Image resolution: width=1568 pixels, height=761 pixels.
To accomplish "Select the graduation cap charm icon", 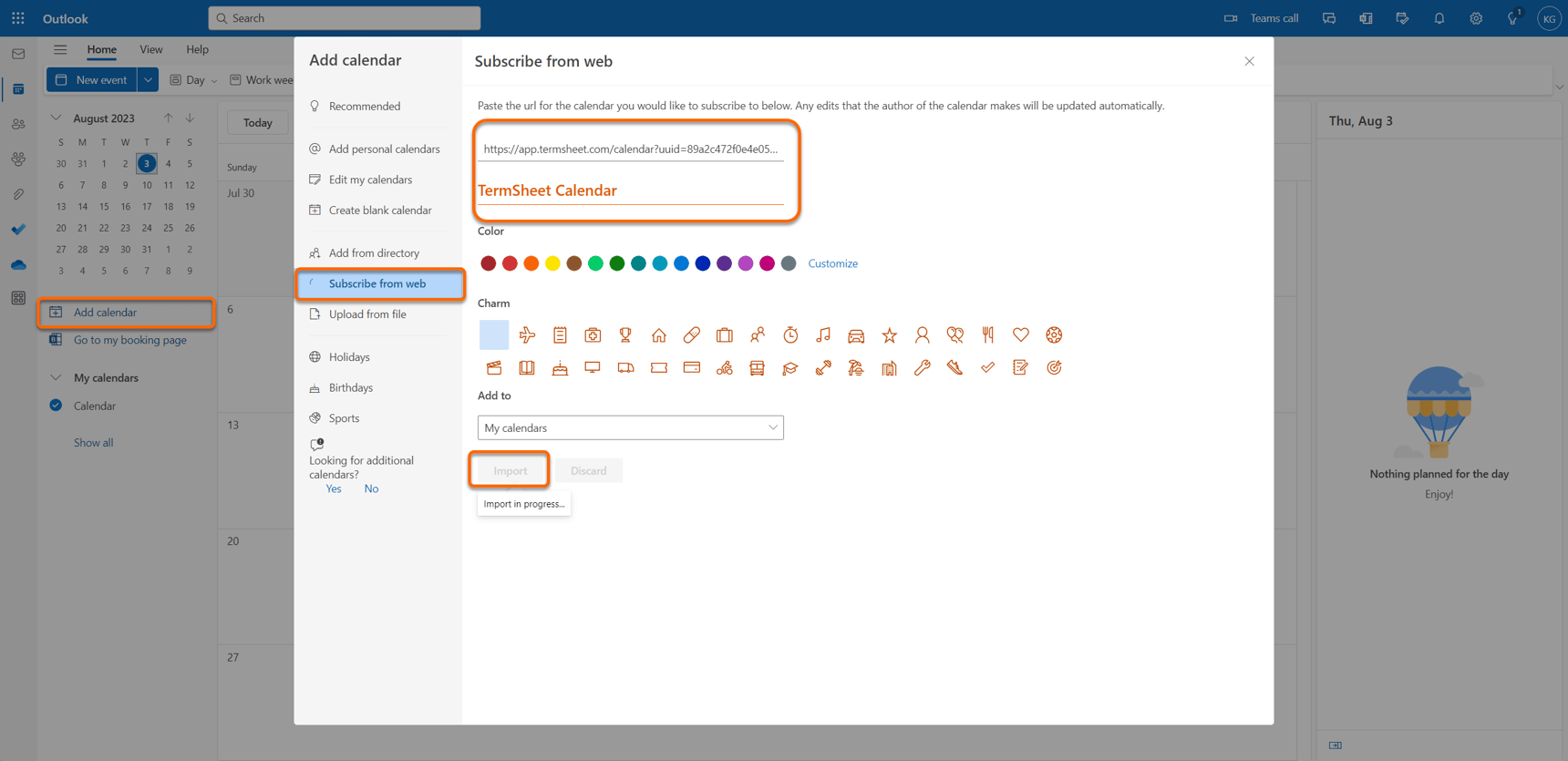I will pos(790,368).
